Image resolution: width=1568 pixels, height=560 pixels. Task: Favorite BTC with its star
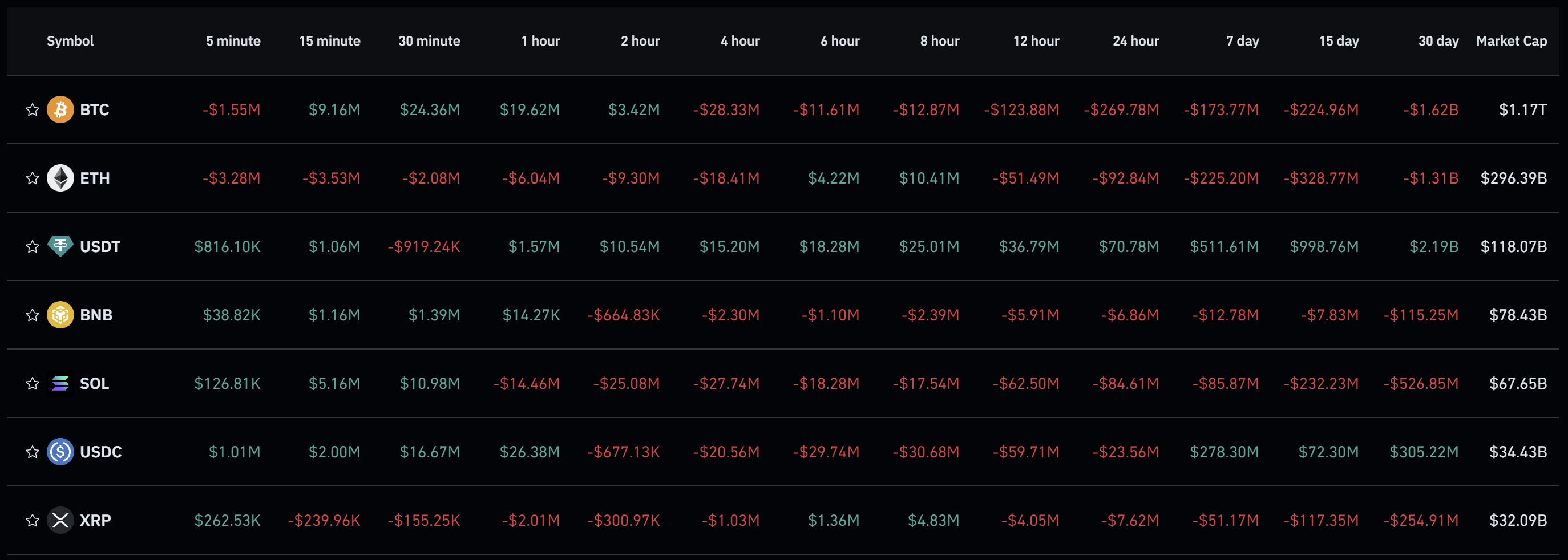pos(33,109)
